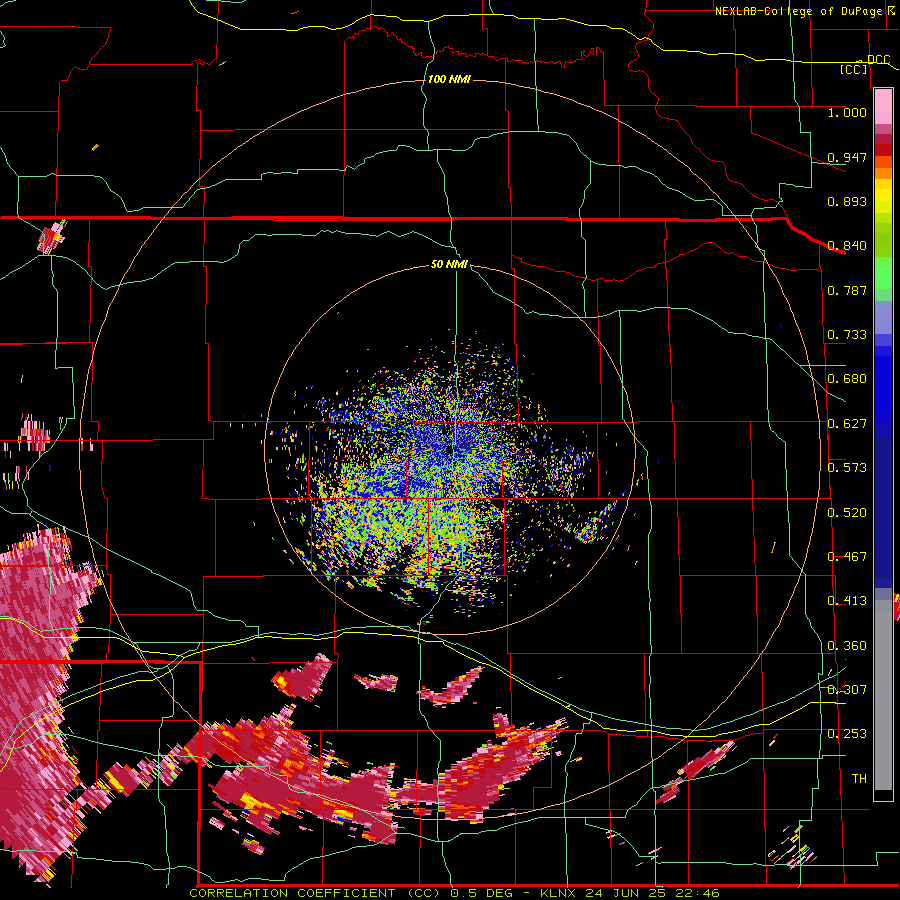900x900 pixels.
Task: Select the 0.840 scale value
Action: click(x=847, y=246)
